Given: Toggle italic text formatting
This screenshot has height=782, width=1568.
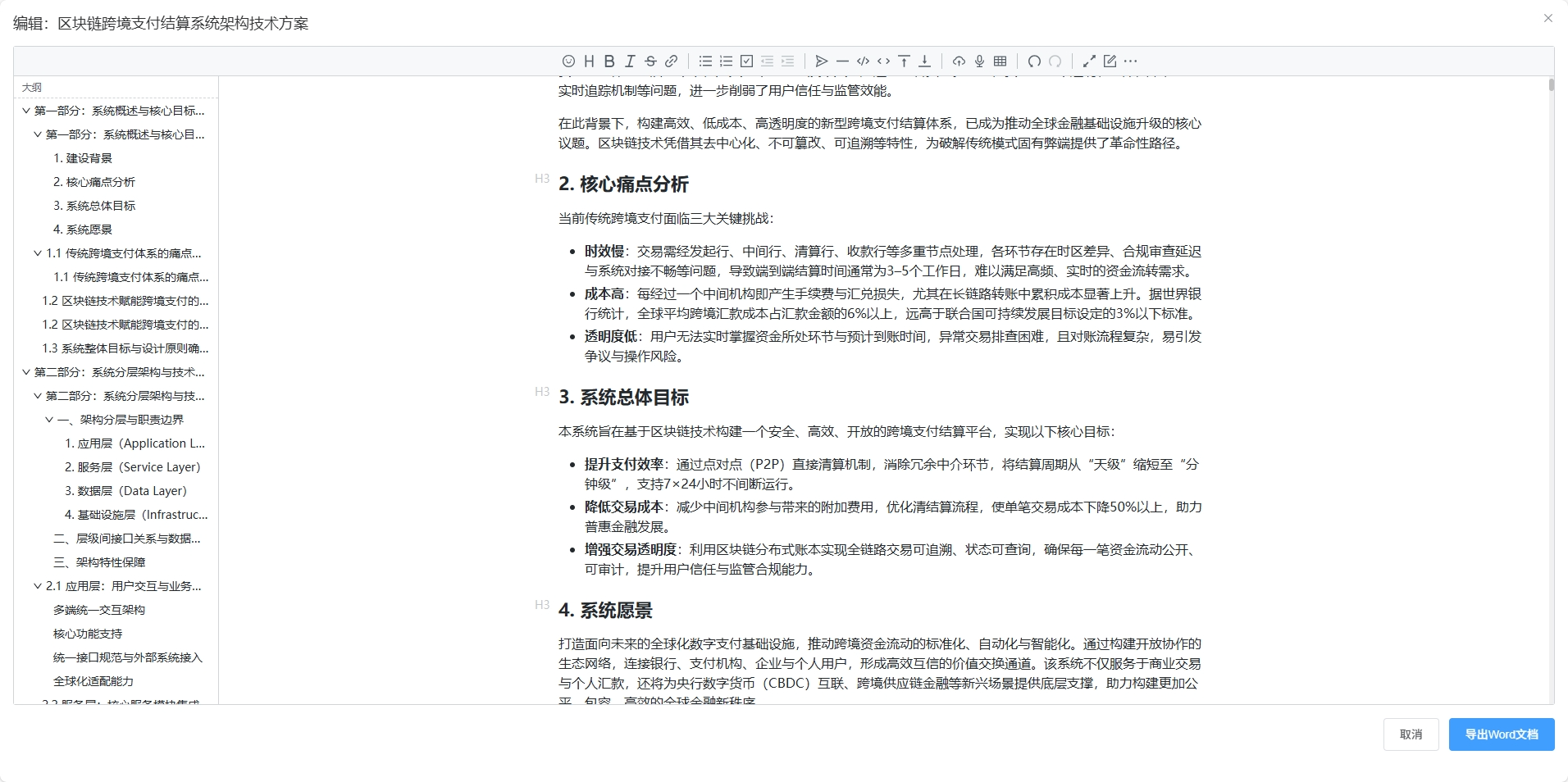Looking at the screenshot, I should click(630, 61).
